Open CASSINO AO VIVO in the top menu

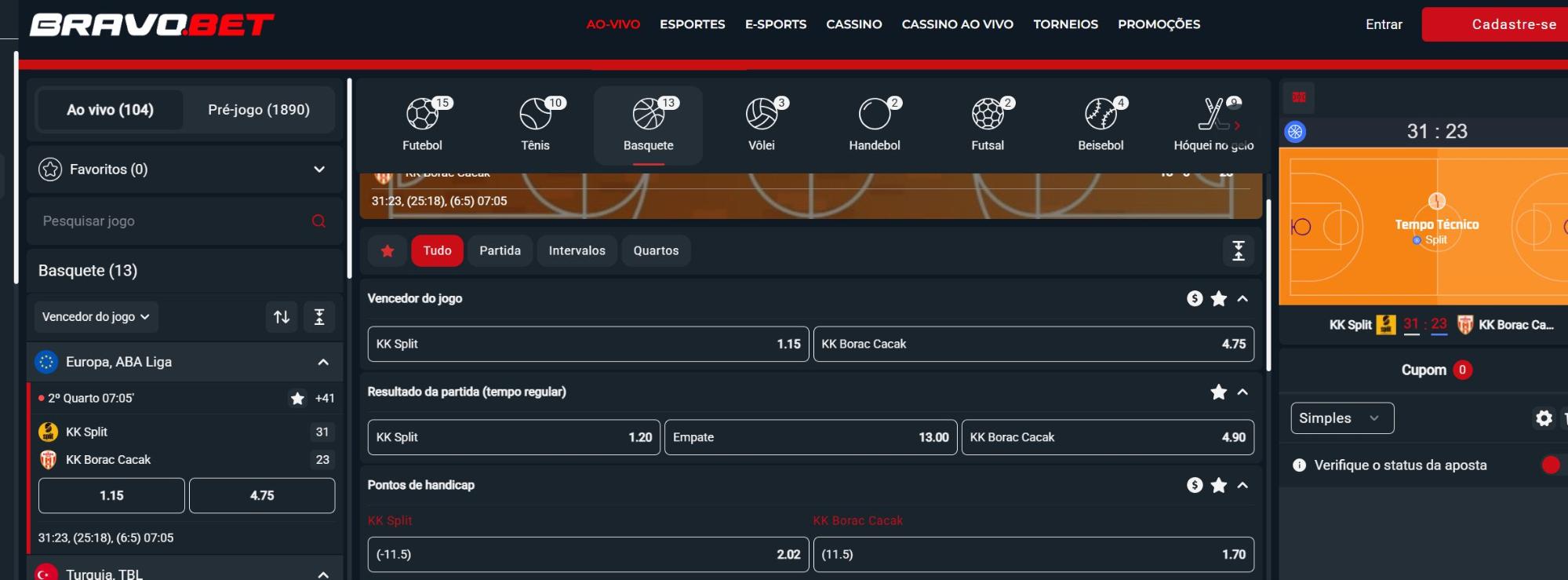[x=958, y=24]
